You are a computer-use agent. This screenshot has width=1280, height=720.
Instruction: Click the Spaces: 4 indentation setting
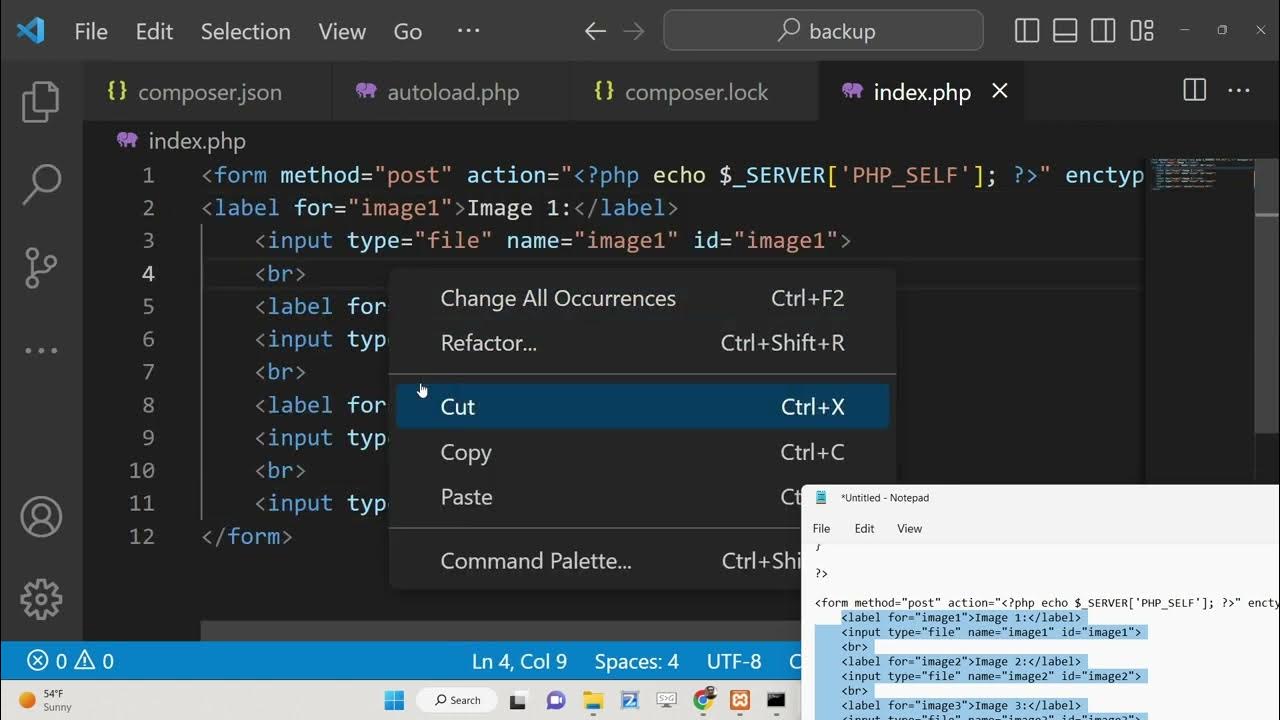click(x=636, y=661)
